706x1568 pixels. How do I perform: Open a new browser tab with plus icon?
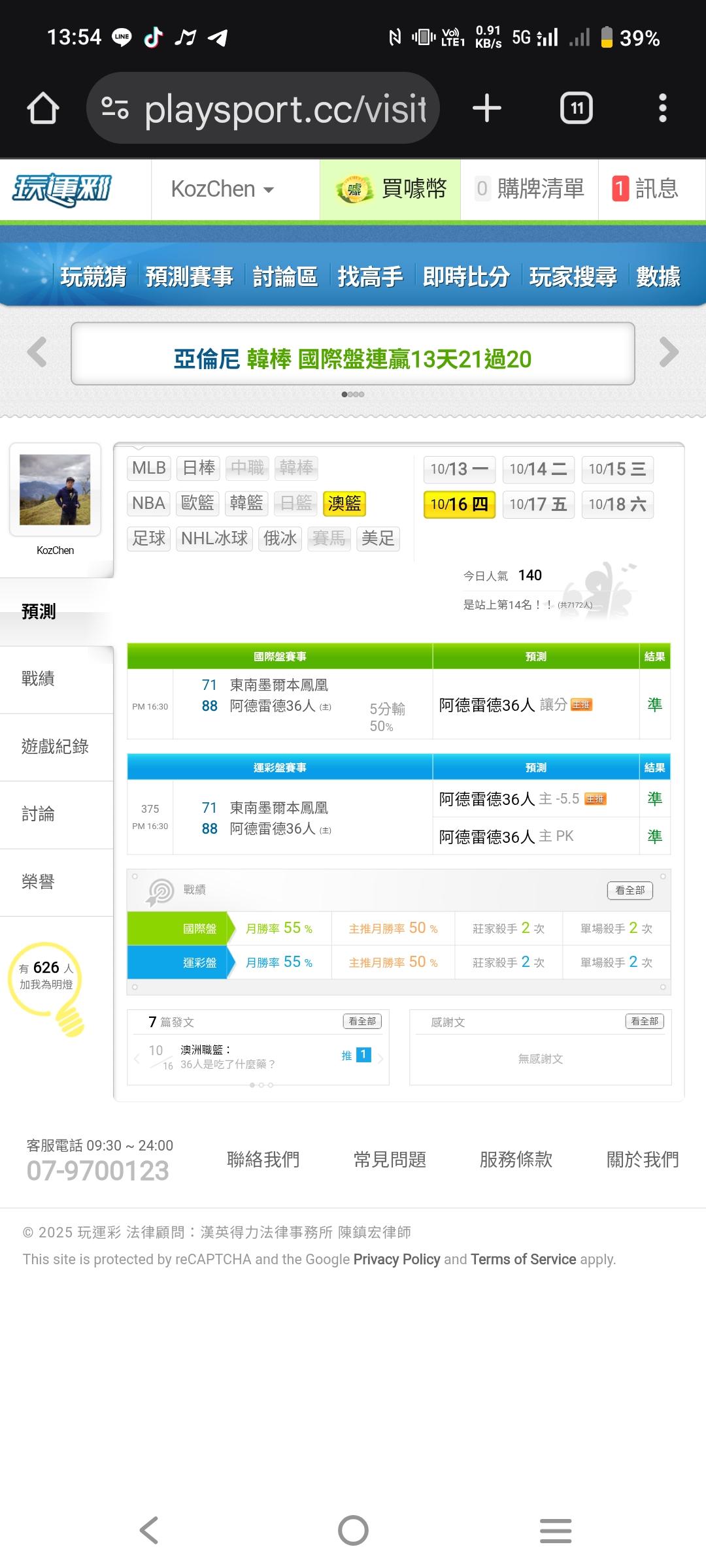(x=487, y=108)
